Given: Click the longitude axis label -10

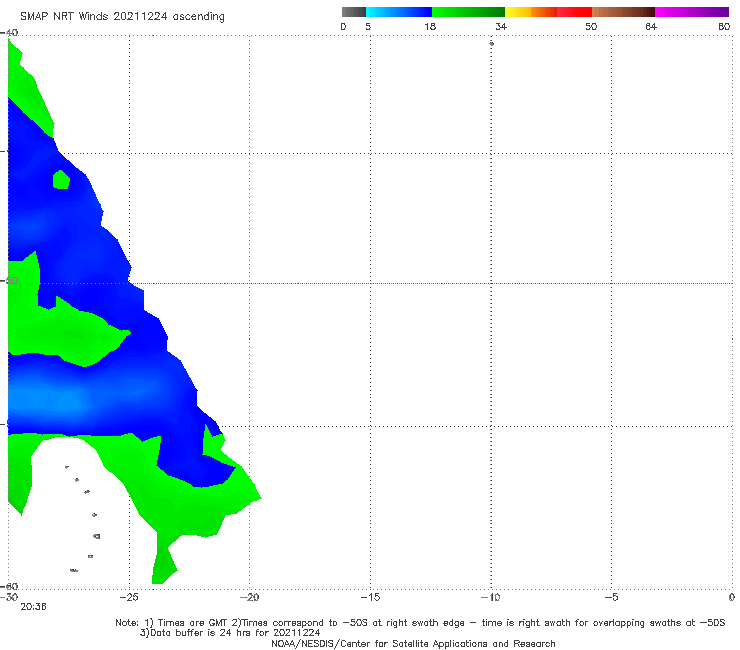Looking at the screenshot, I should point(490,597).
